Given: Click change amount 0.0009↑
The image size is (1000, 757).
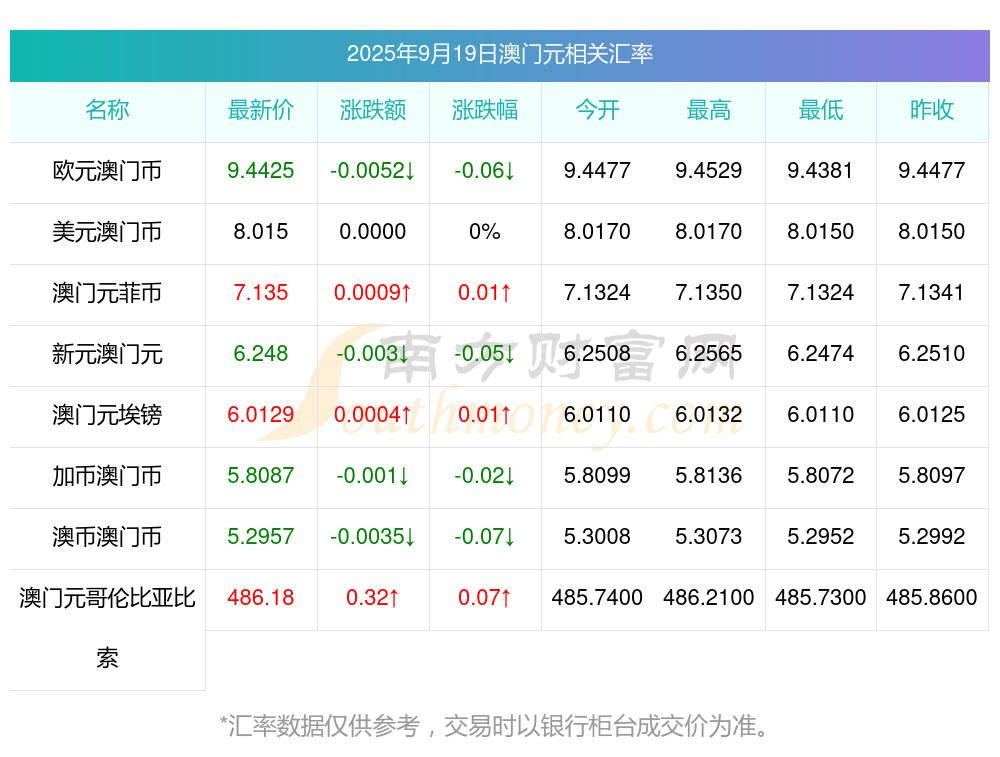Looking at the screenshot, I should coord(373,292).
